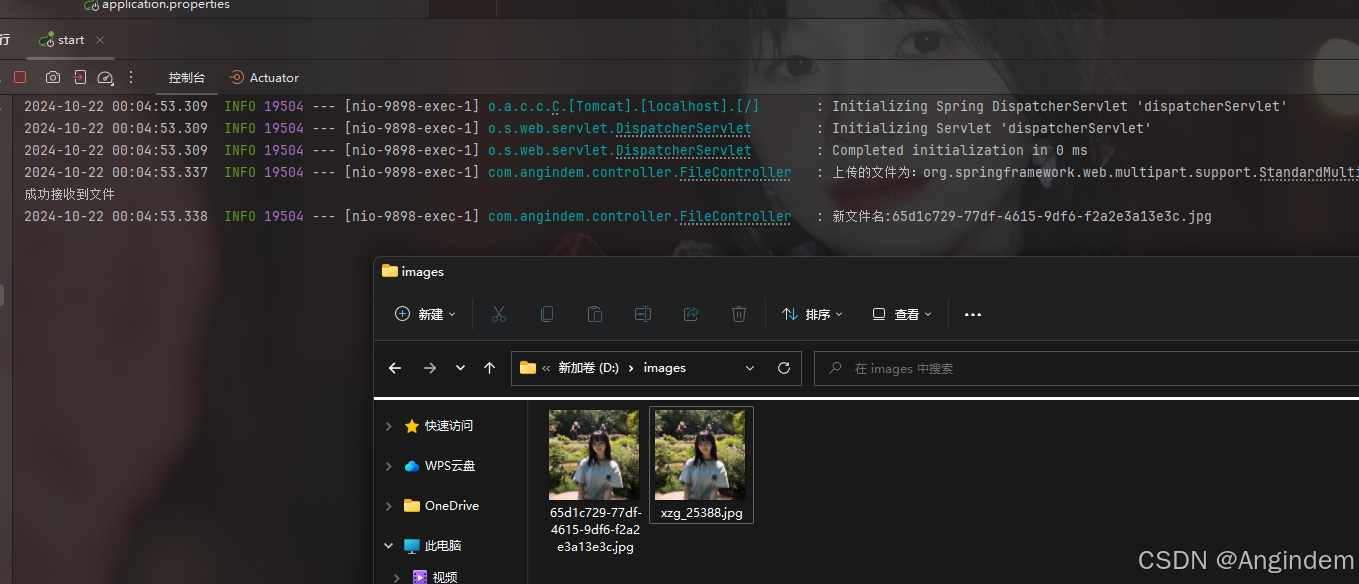The width and height of the screenshot is (1359, 584).
Task: Select the start run configuration tab
Action: [71, 40]
